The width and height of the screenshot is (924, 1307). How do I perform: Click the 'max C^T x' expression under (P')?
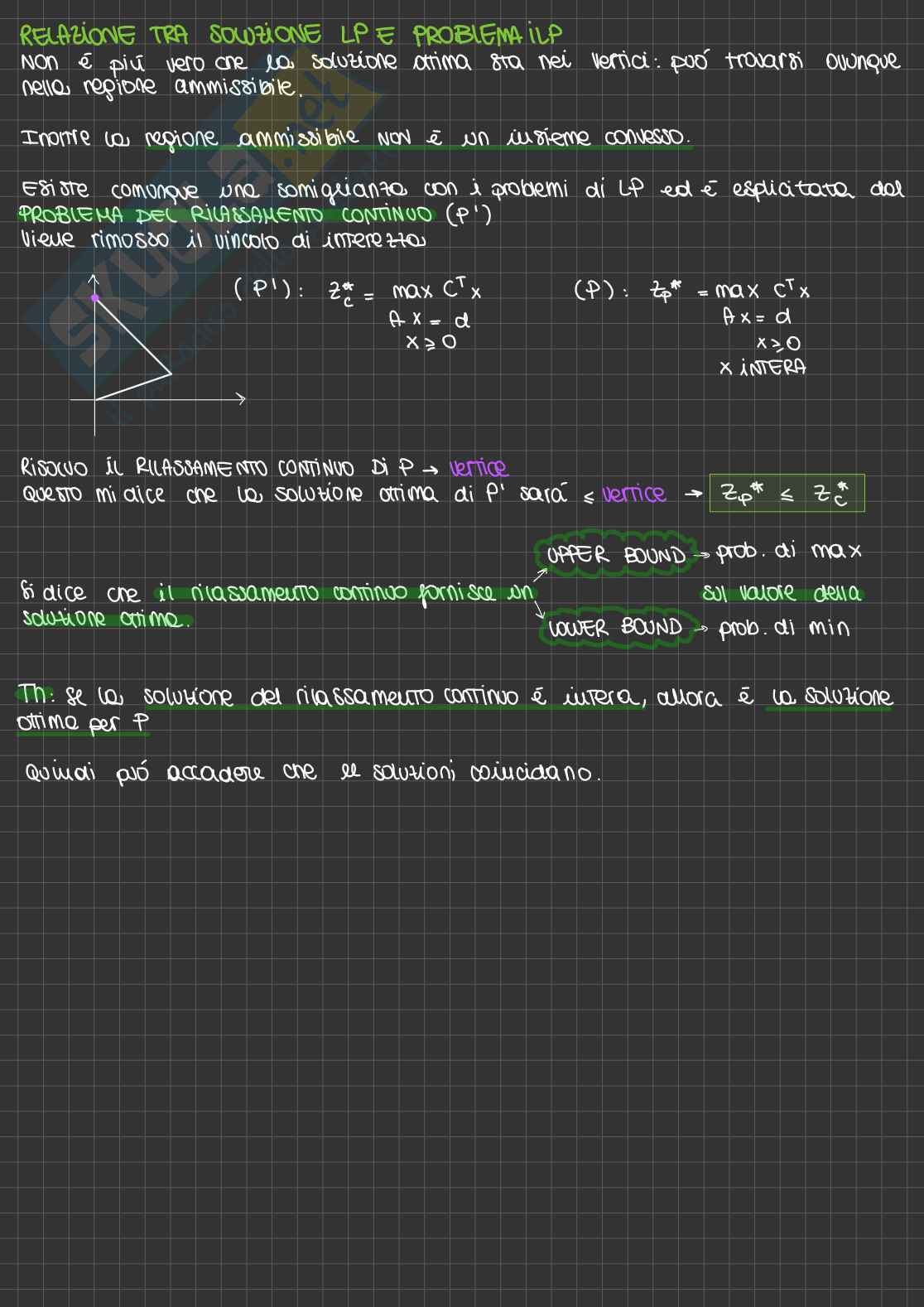[436, 291]
